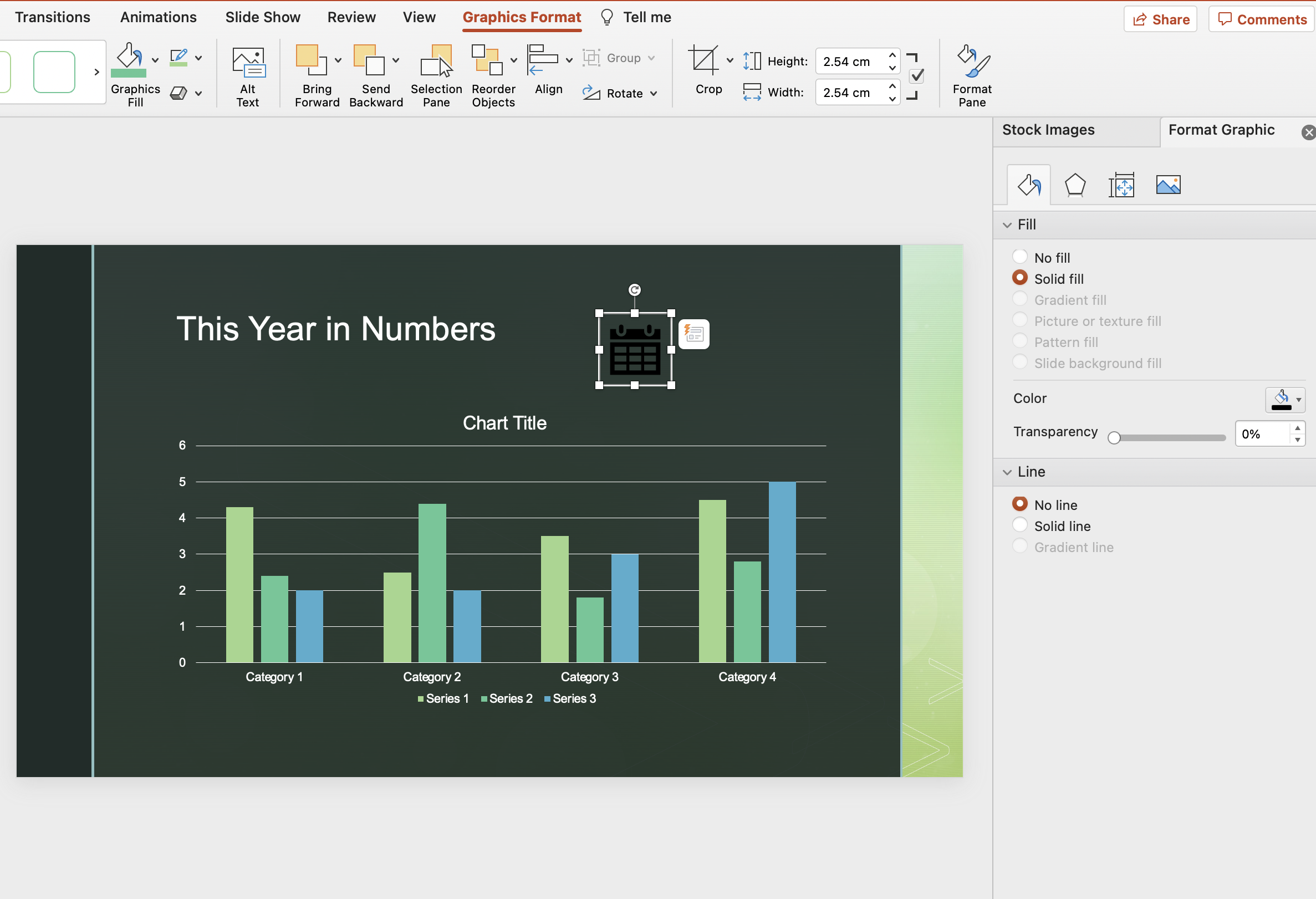
Task: Select Fill & Line tab icon in pane
Action: [1029, 185]
